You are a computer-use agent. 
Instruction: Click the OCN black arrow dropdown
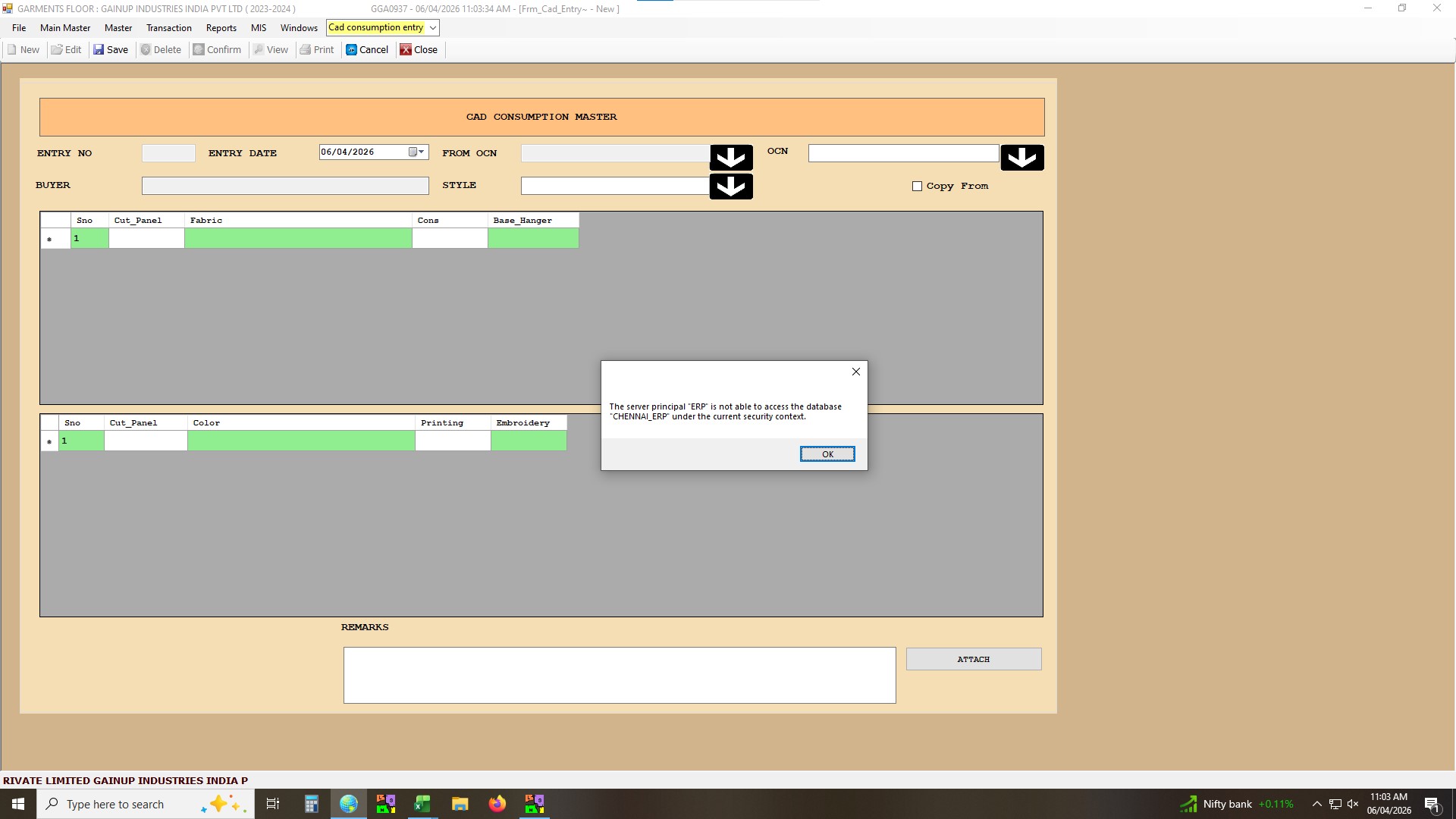point(1021,158)
